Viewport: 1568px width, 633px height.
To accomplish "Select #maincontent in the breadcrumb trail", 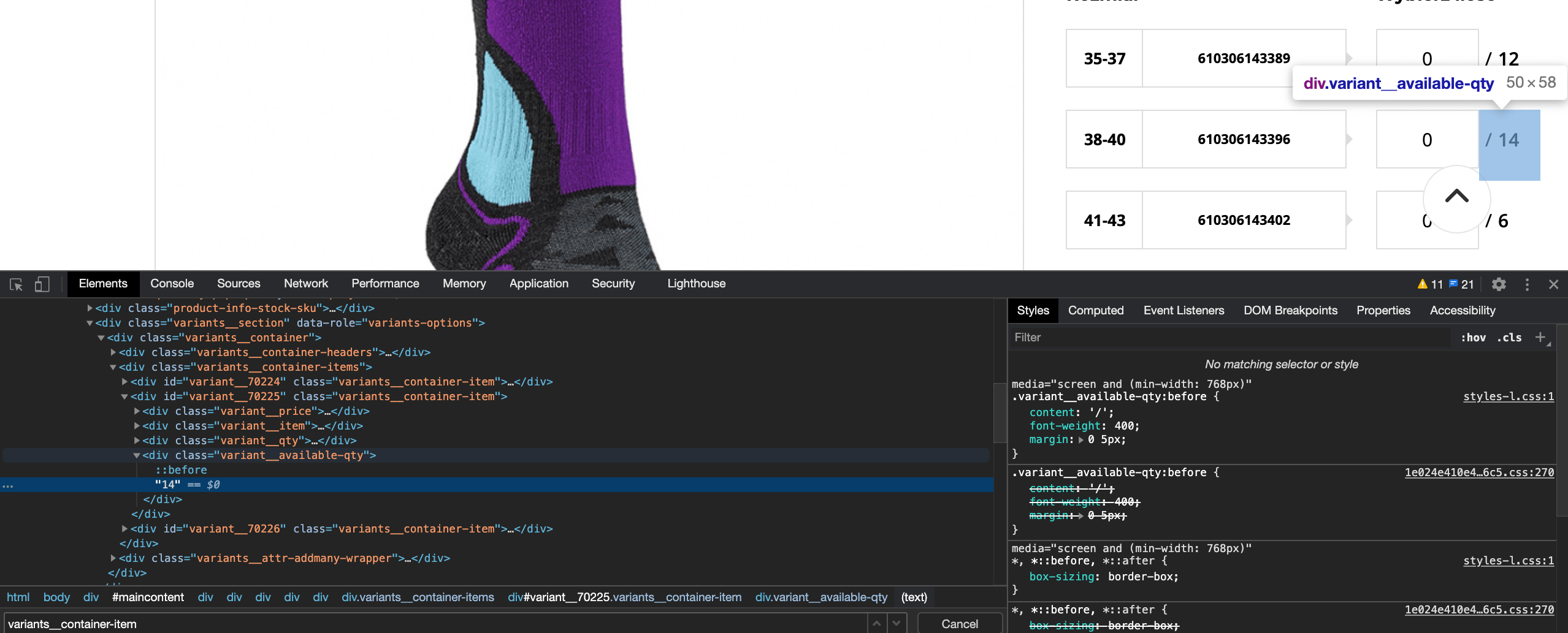I will click(x=148, y=597).
